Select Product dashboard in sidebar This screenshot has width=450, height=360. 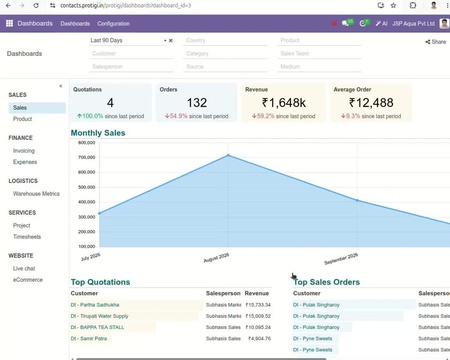click(x=23, y=119)
